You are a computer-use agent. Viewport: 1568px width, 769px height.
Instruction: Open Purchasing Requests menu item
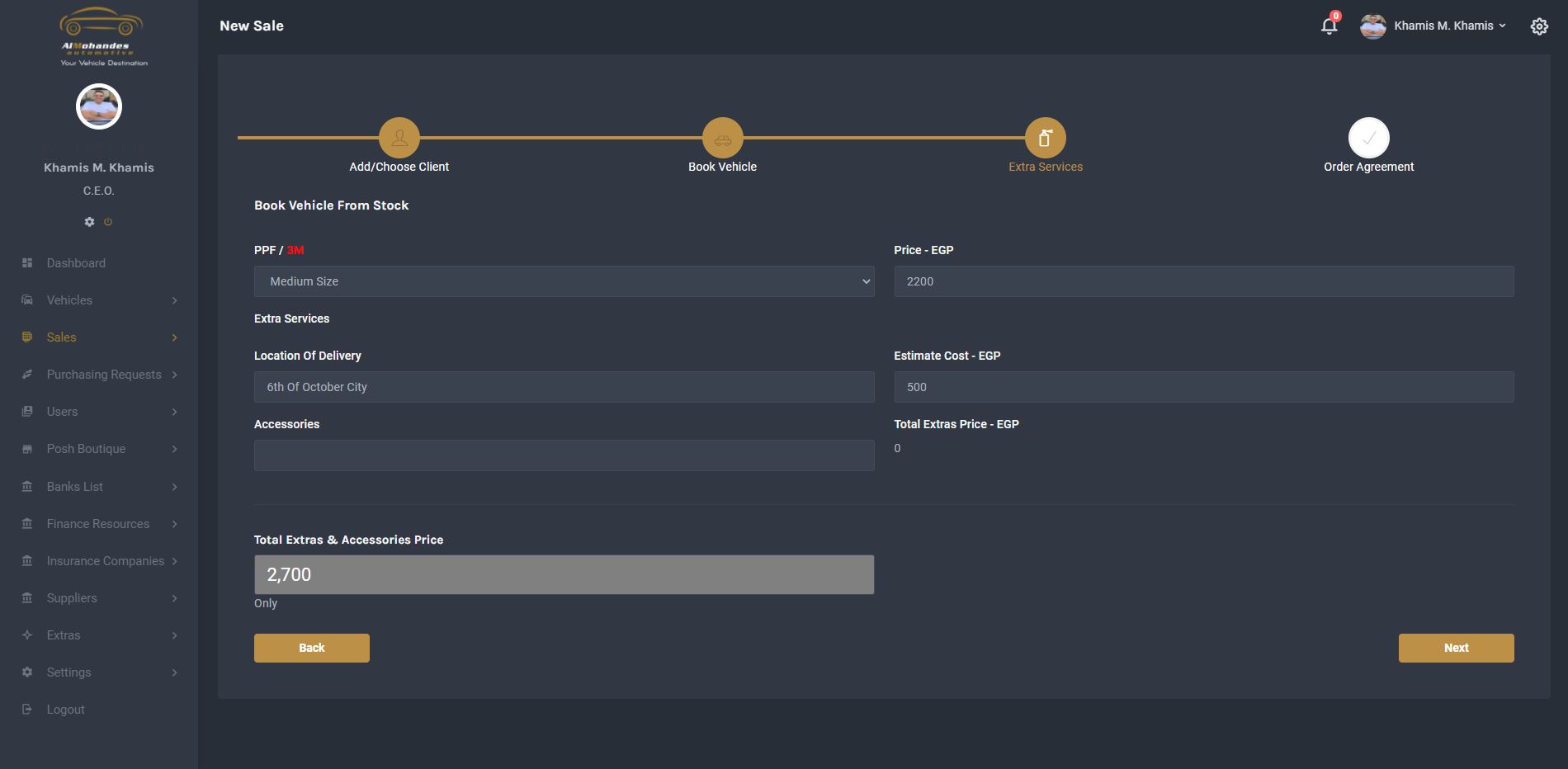(104, 375)
